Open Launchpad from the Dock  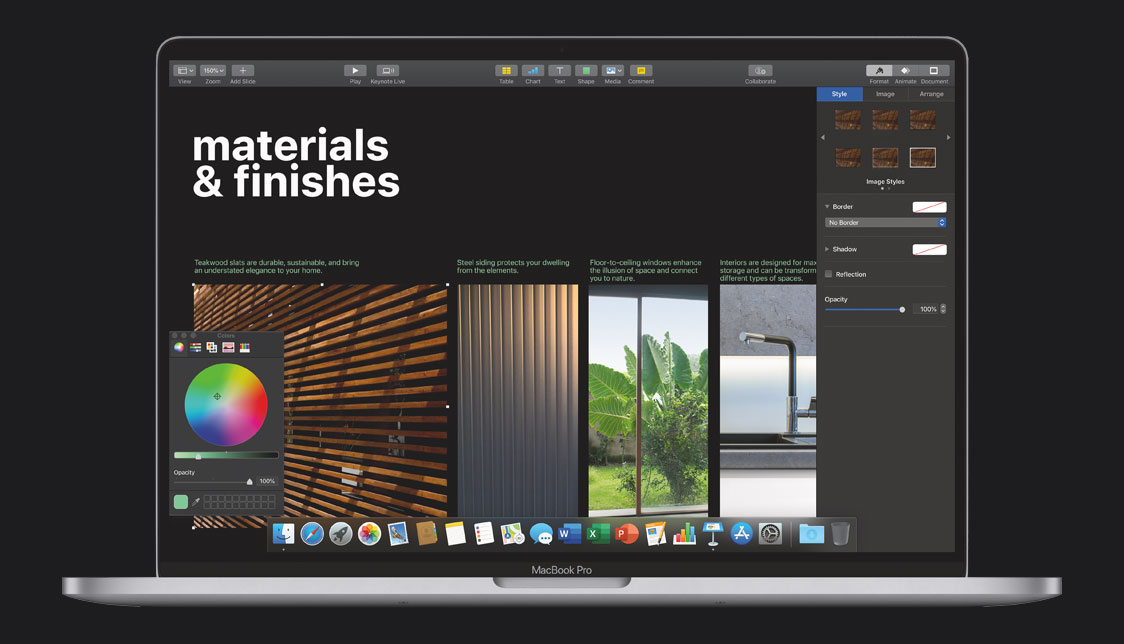click(x=340, y=534)
